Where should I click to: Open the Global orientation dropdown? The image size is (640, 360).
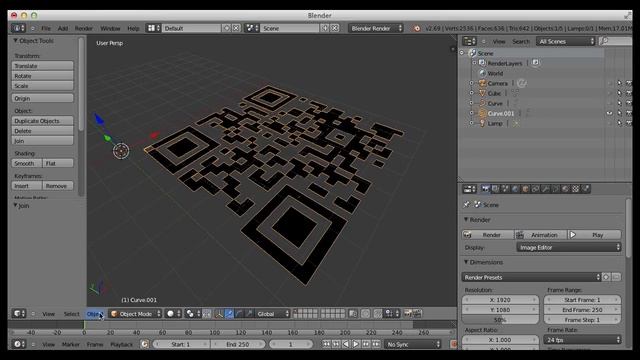point(273,313)
